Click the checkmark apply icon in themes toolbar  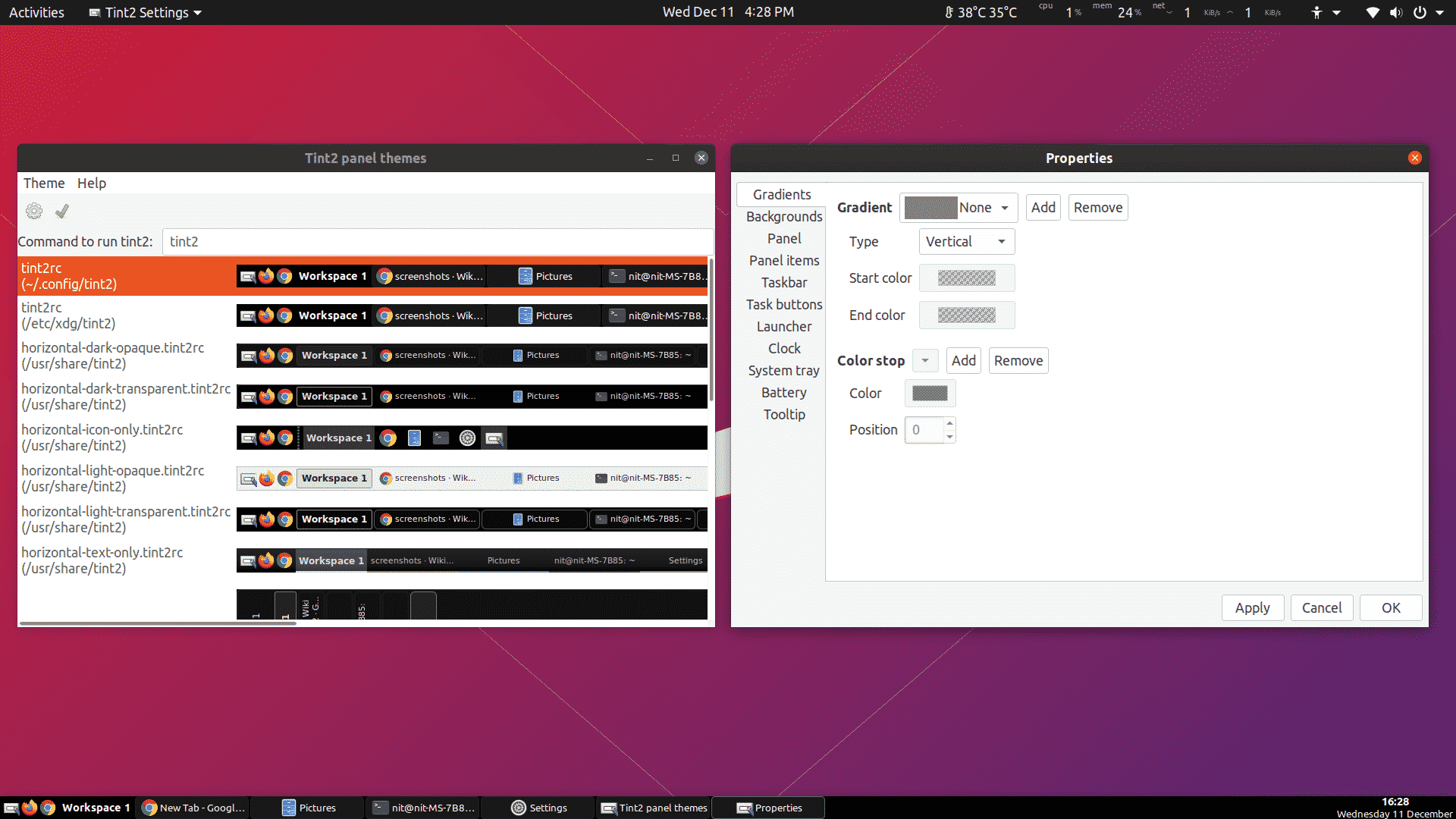coord(62,211)
